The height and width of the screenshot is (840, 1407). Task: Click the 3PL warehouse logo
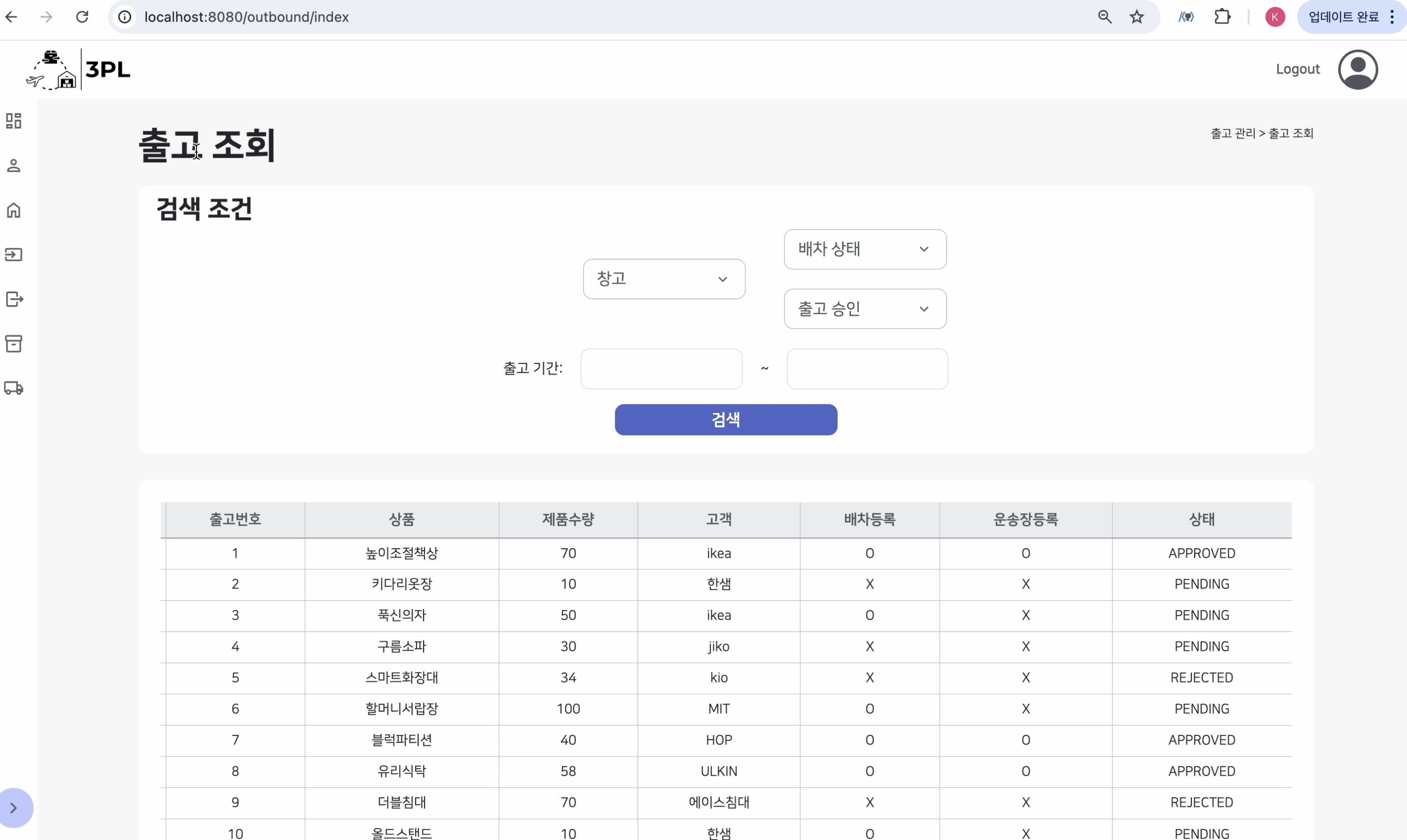click(x=78, y=68)
